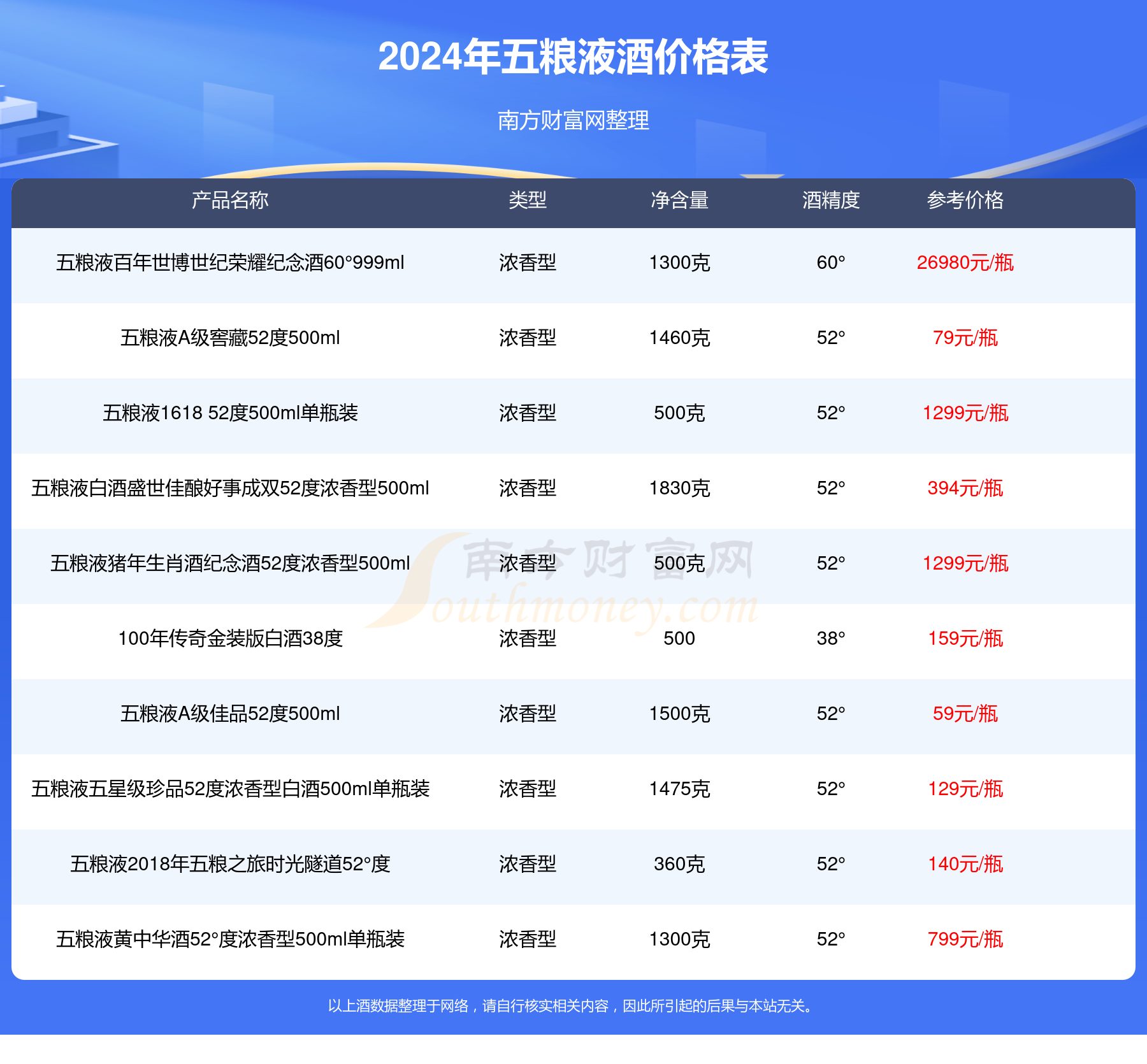1147x1064 pixels.
Task: Click 浓香型 in the 100年传奇金装版 row
Action: click(x=528, y=638)
